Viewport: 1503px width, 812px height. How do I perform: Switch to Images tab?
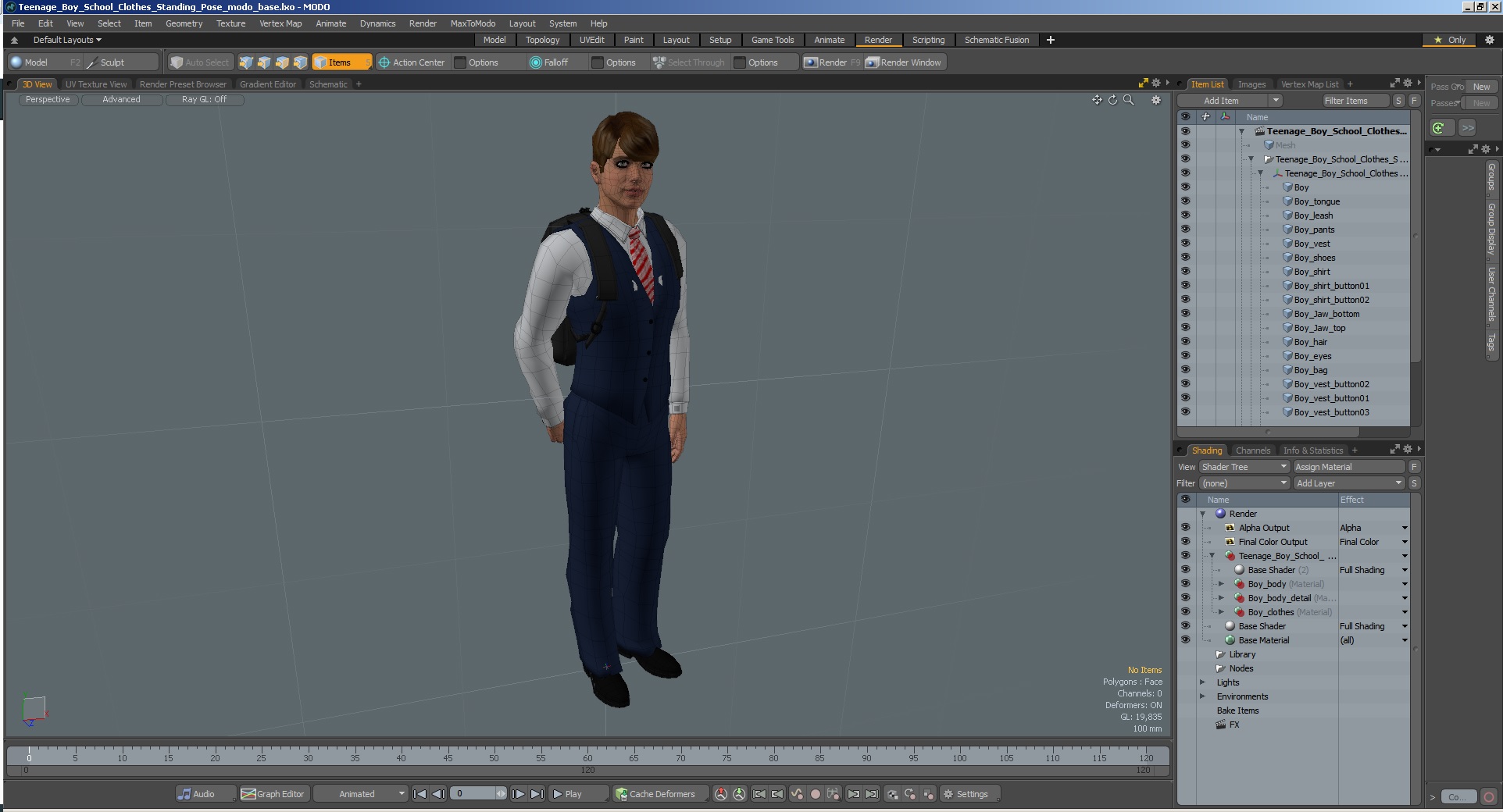(x=1251, y=84)
